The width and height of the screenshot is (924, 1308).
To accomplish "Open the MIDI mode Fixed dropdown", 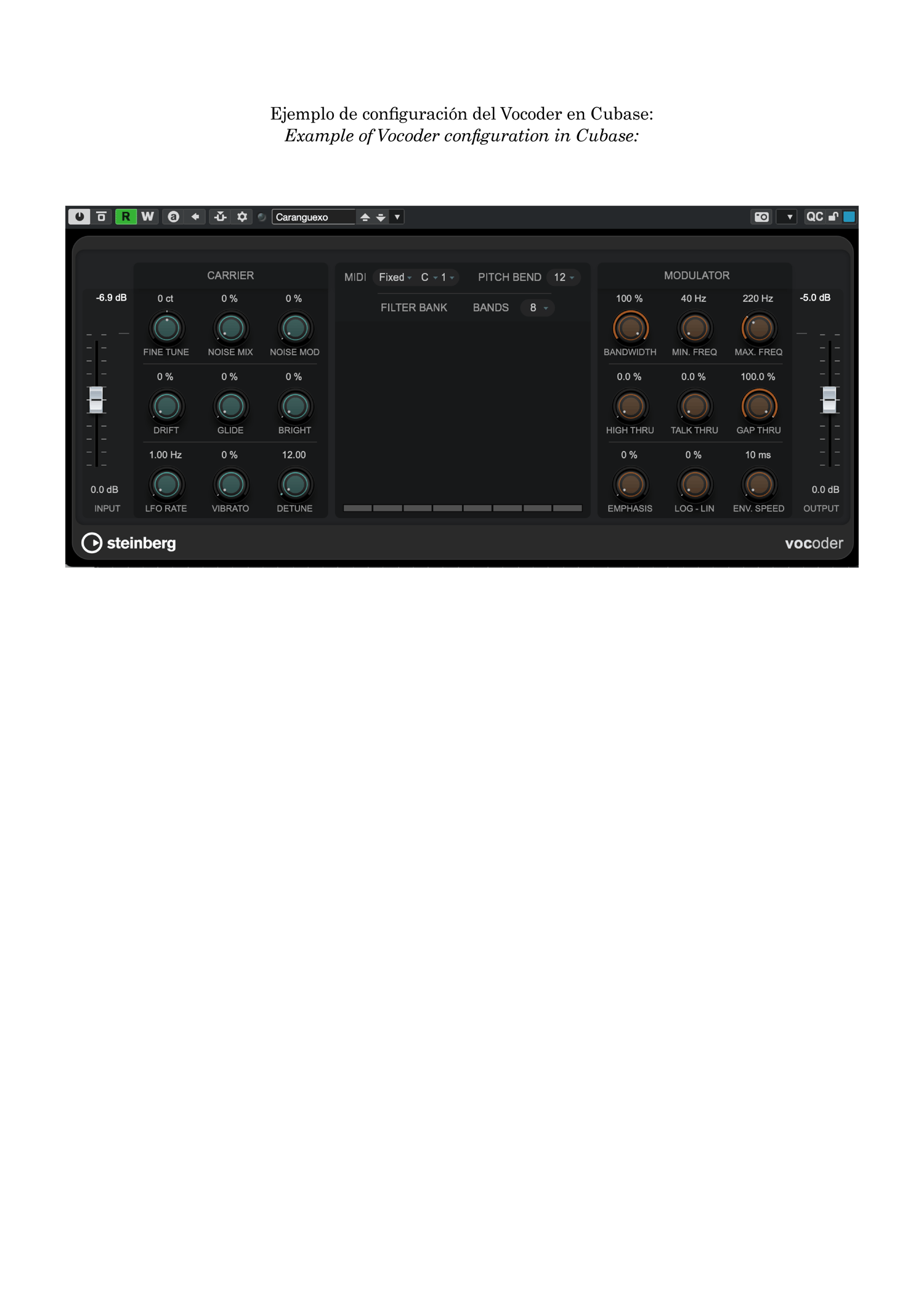I will pos(395,277).
